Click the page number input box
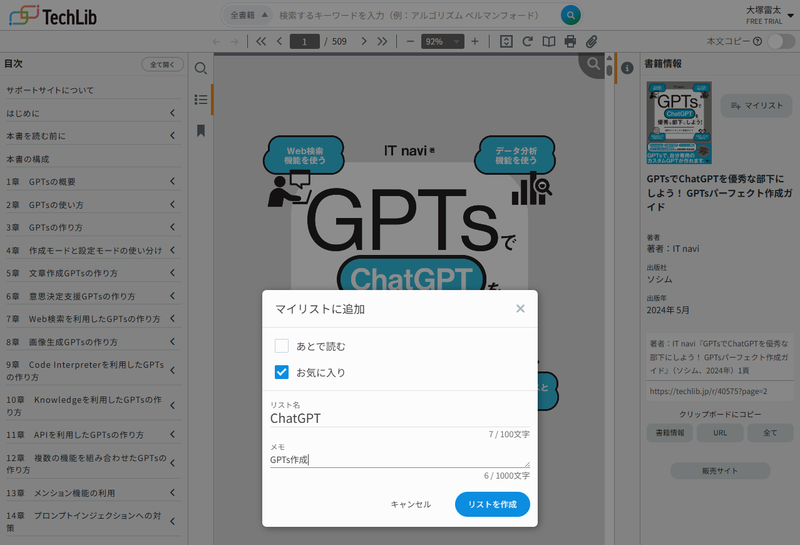 pos(305,41)
